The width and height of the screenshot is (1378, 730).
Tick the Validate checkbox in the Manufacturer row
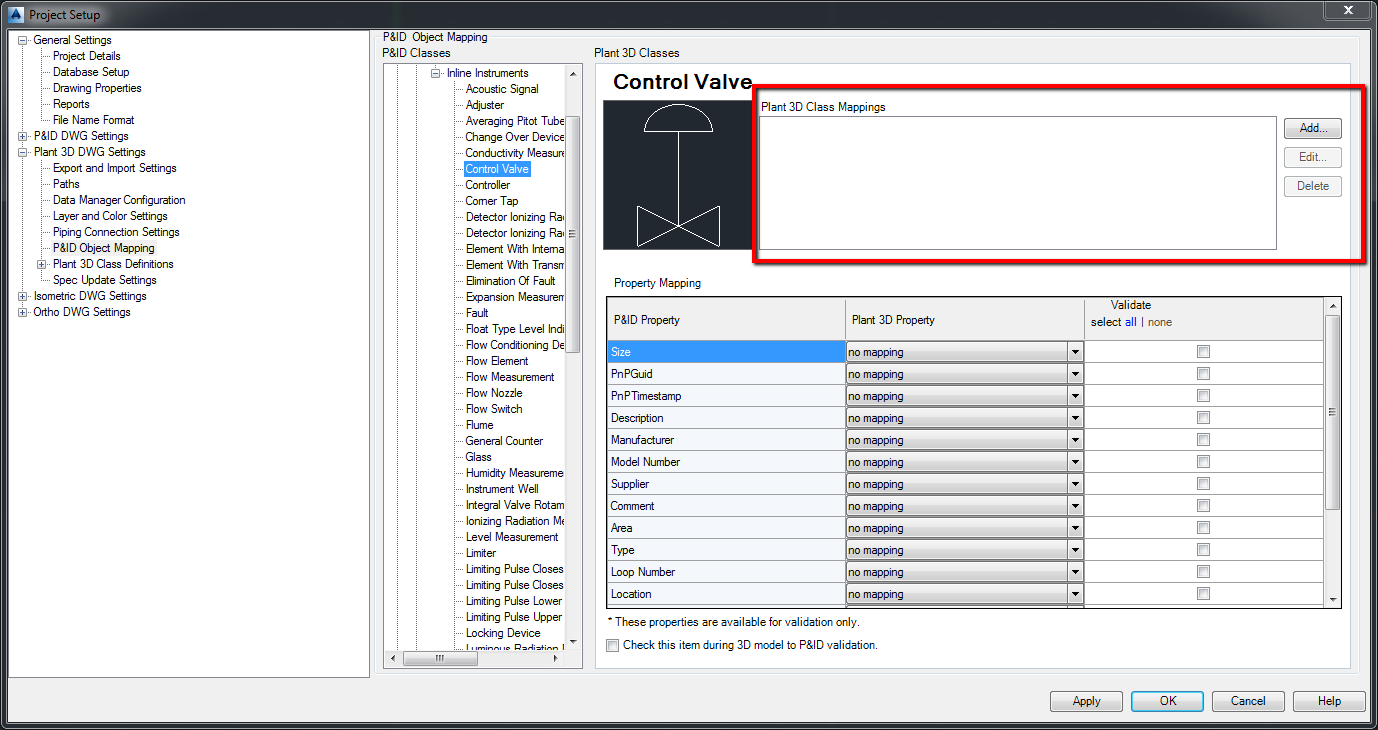[1204, 440]
